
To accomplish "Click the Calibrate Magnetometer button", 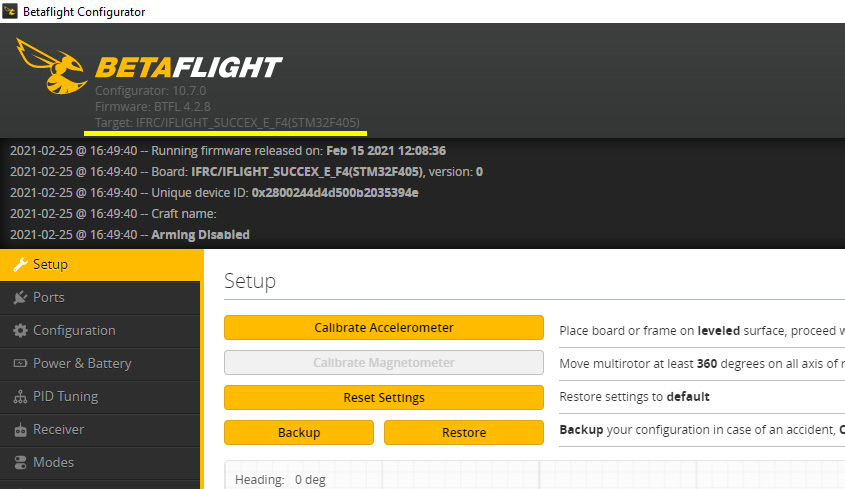I will point(384,363).
